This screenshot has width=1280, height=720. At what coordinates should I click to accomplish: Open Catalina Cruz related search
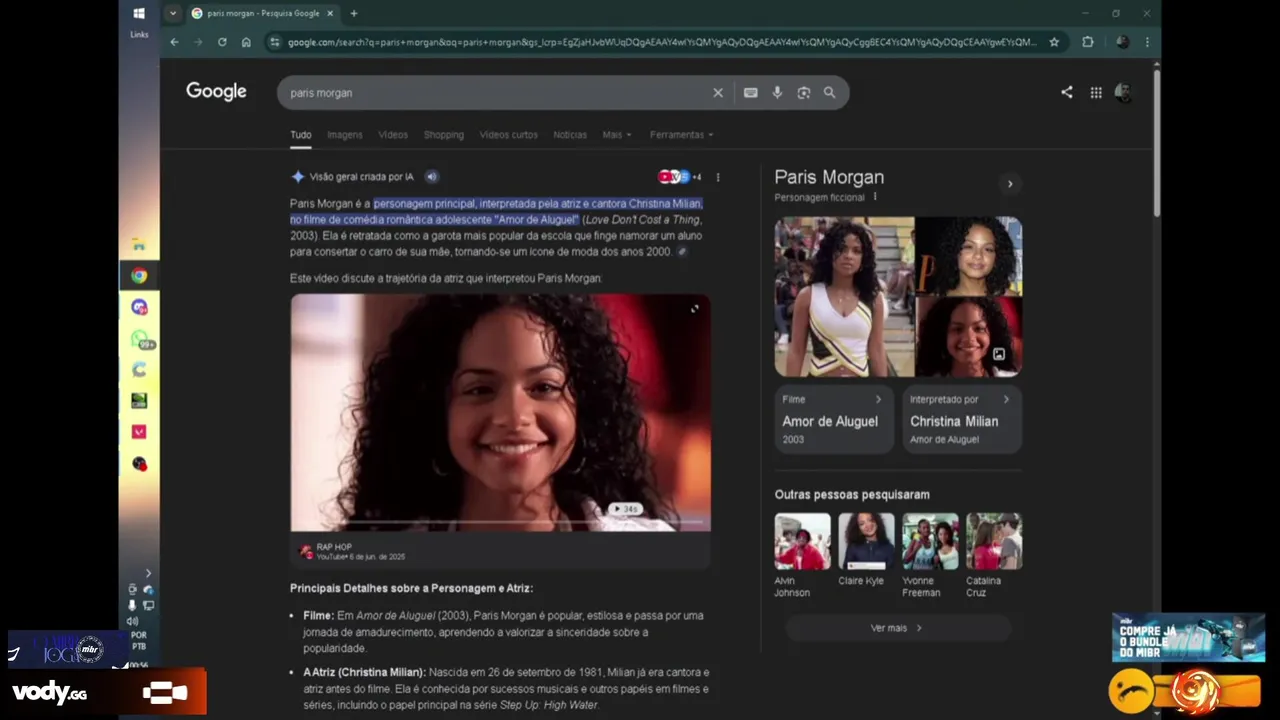tap(994, 556)
